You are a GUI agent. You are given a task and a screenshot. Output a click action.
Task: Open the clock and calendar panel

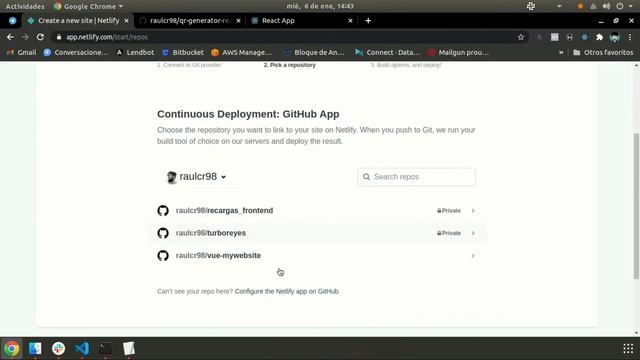(320, 6)
